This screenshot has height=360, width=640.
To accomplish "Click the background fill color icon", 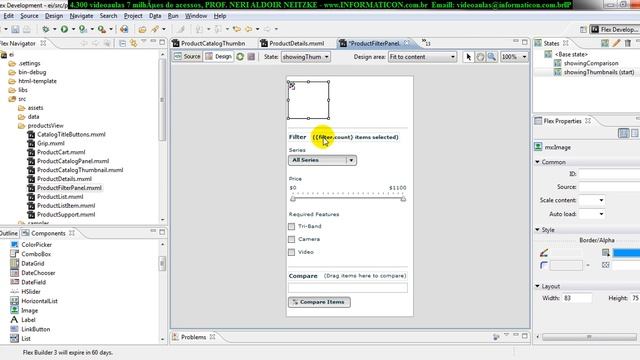I will (x=605, y=253).
